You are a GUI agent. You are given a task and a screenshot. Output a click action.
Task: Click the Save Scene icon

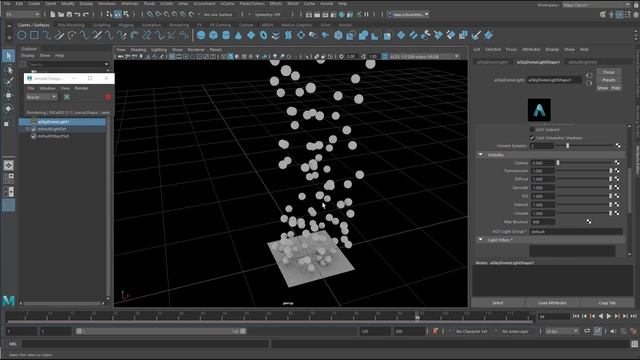point(69,14)
